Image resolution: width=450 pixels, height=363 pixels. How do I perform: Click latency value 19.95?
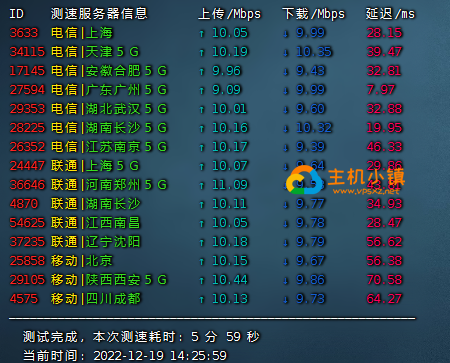tap(384, 128)
